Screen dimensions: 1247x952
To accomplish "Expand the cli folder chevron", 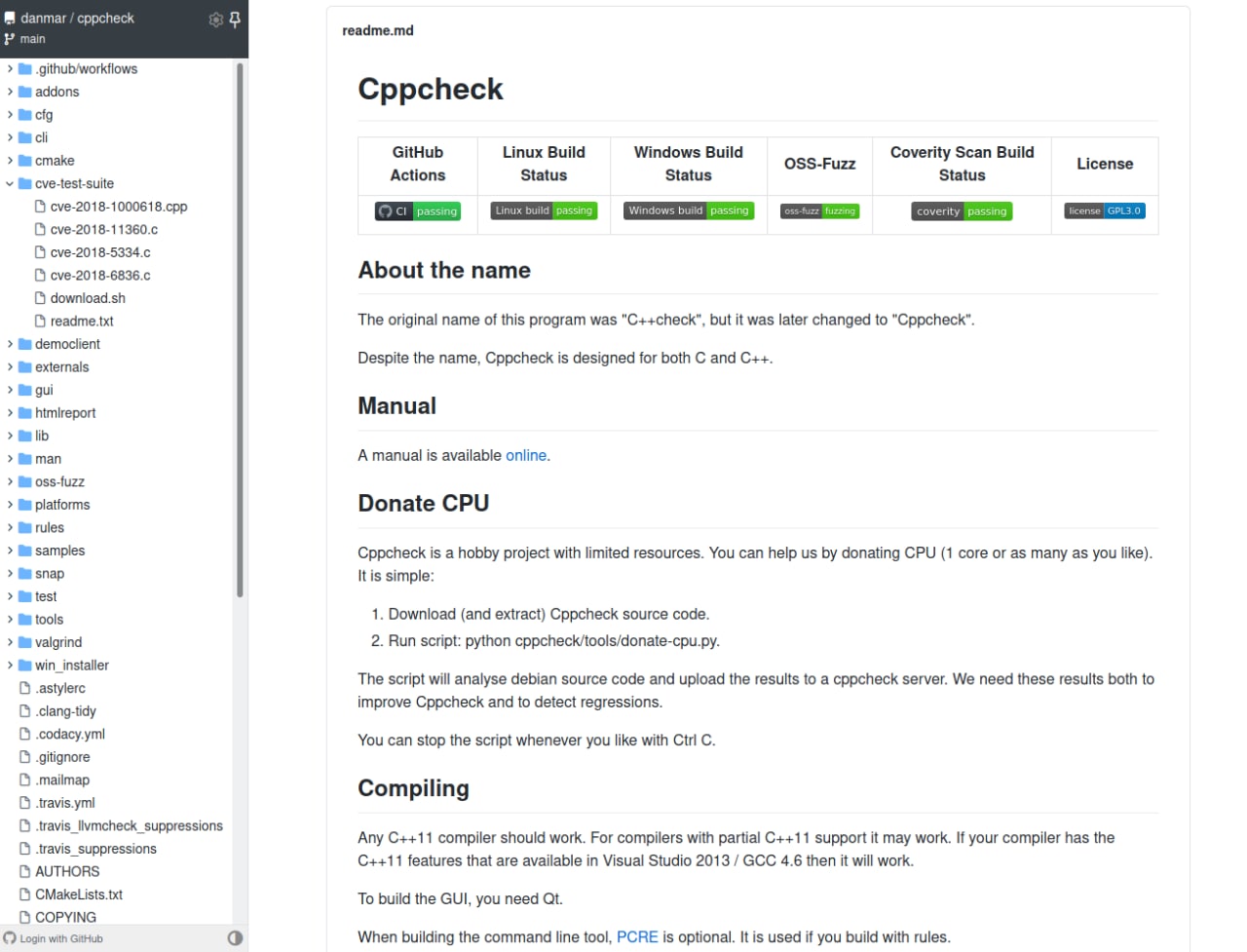I will [x=10, y=137].
